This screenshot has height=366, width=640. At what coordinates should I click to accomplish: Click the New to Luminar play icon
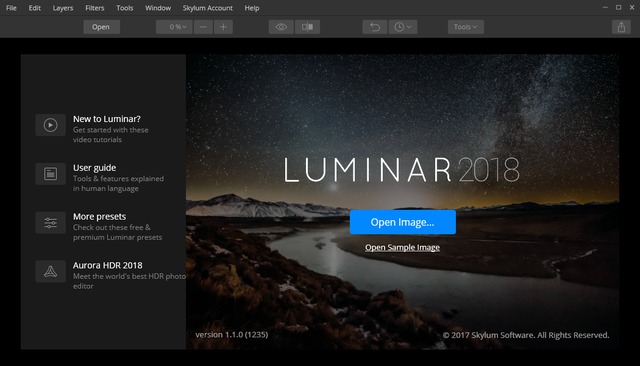(x=50, y=125)
